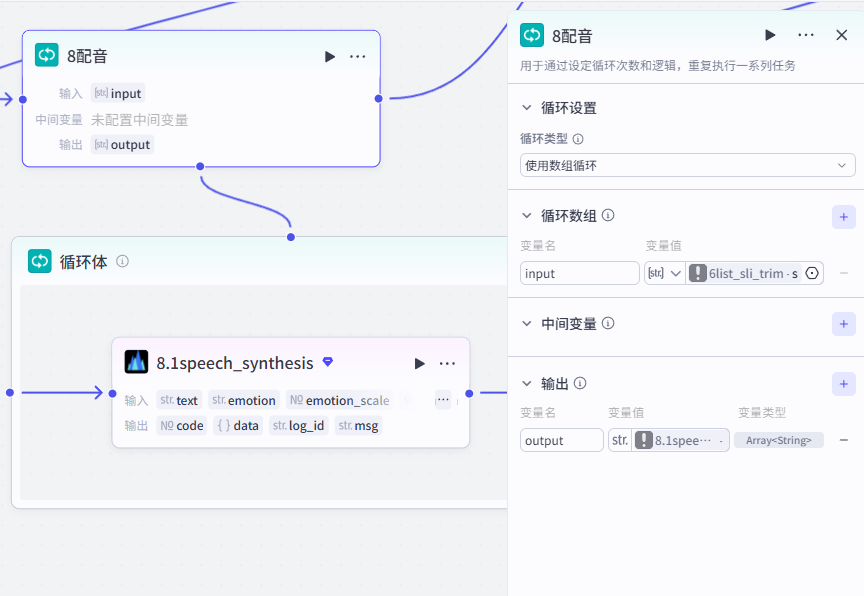Viewport: 864px width, 596px height.
Task: Open more options on 8配音 canvas node
Action: [358, 57]
